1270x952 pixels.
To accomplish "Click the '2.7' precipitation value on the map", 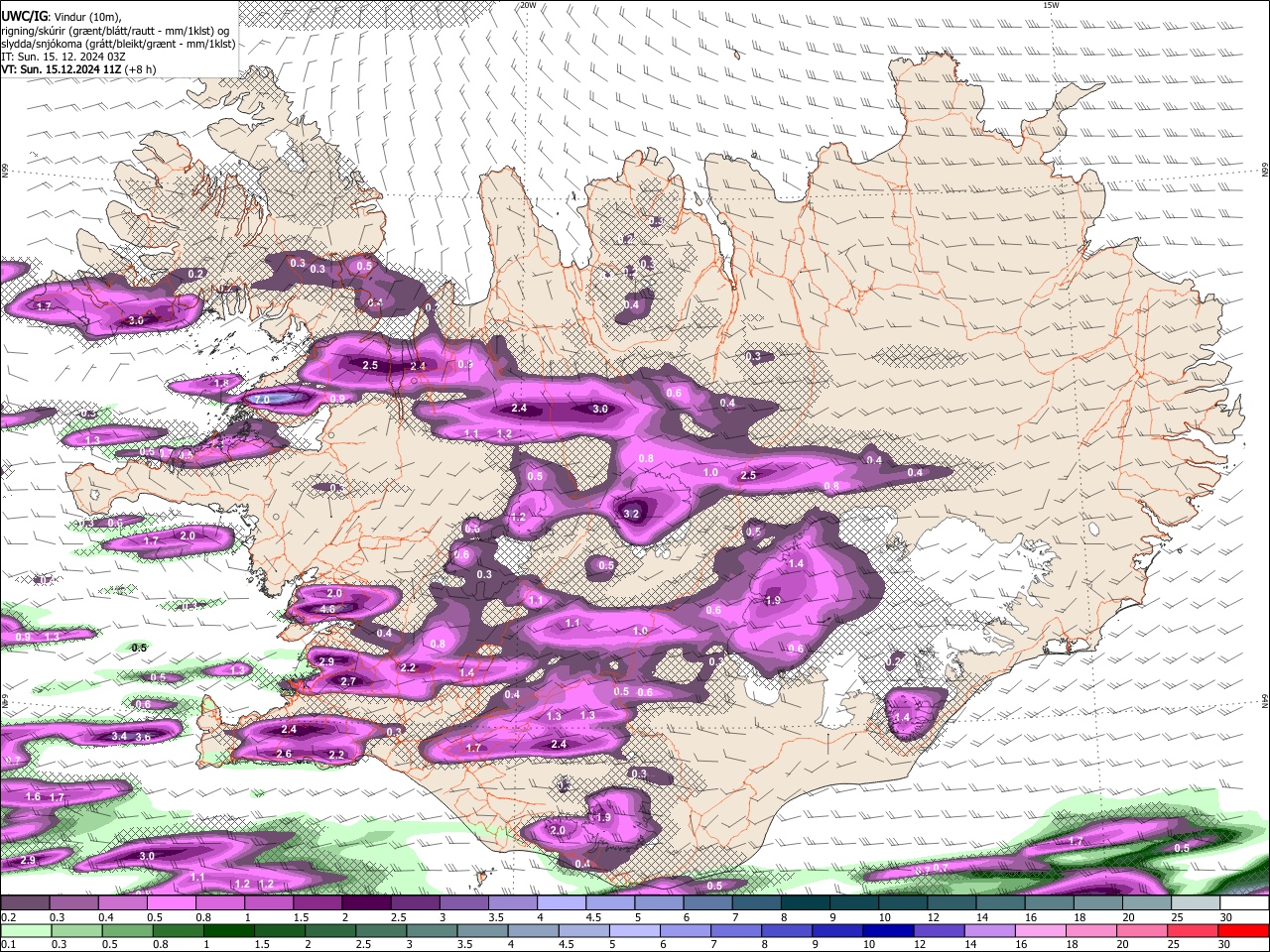I will (x=348, y=681).
